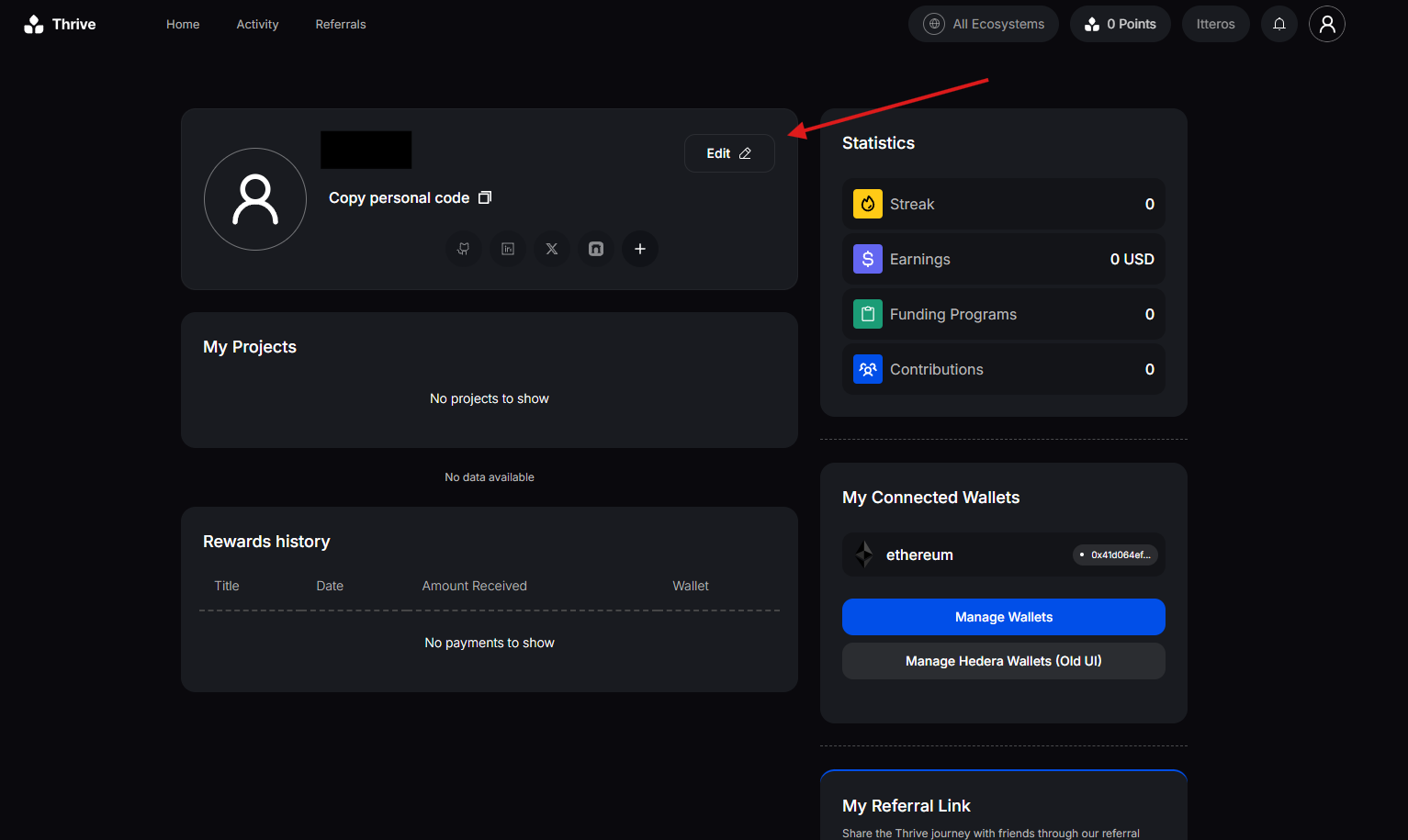Image resolution: width=1408 pixels, height=840 pixels.
Task: Open the notifications bell
Action: click(1278, 24)
